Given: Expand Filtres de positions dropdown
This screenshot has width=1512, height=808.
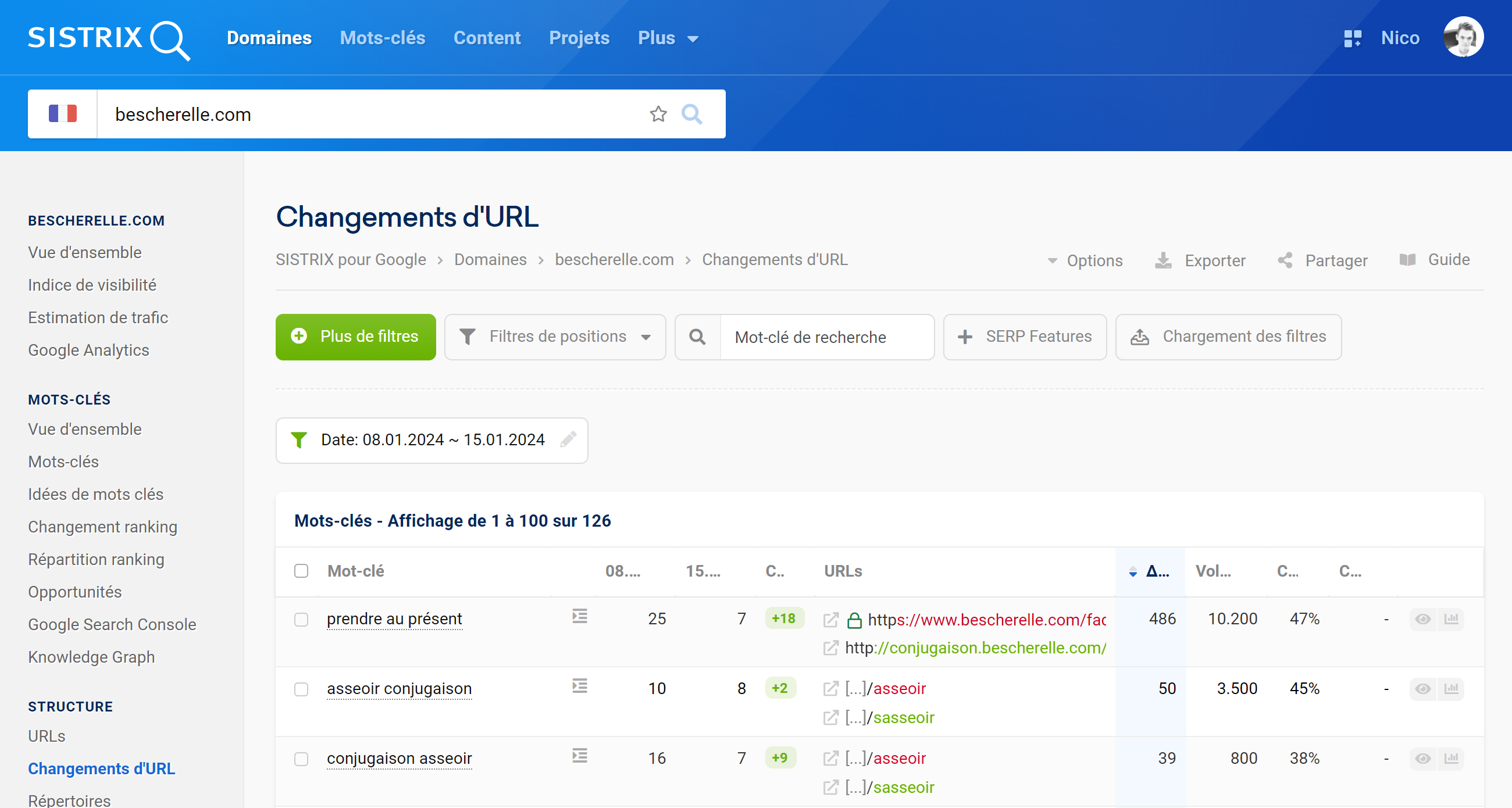Looking at the screenshot, I should [555, 337].
